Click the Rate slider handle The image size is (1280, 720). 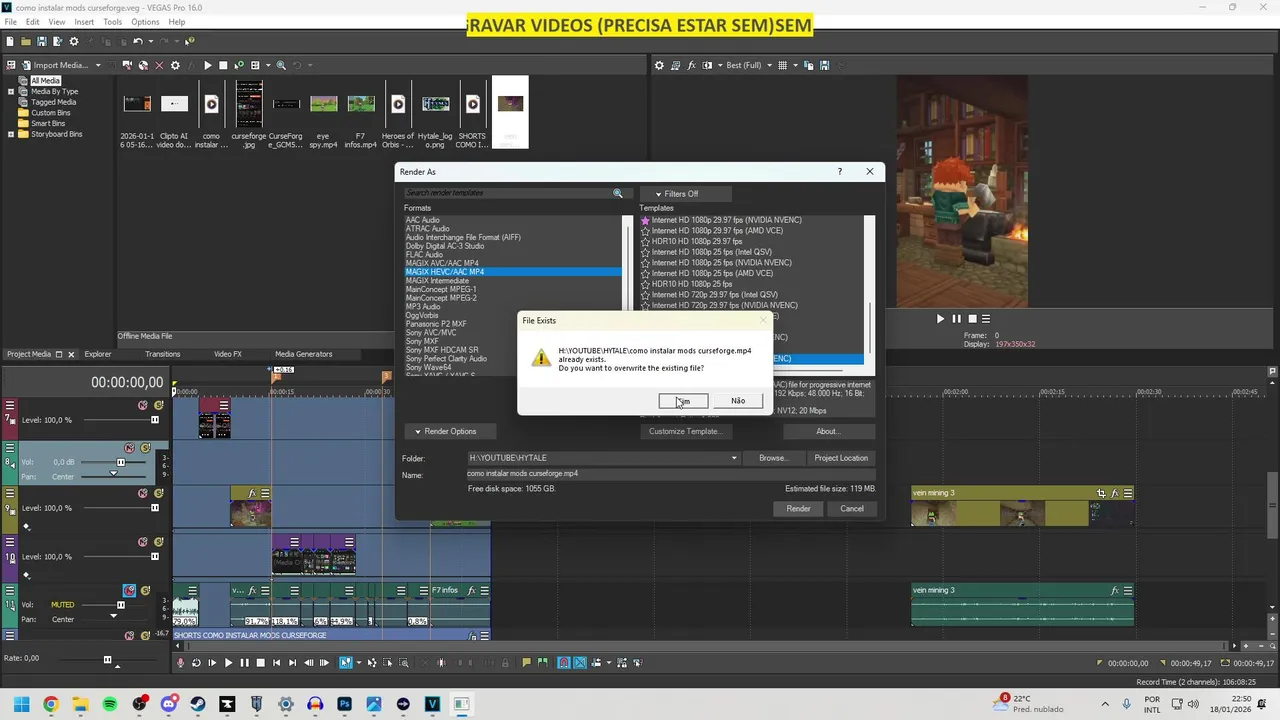point(107,659)
